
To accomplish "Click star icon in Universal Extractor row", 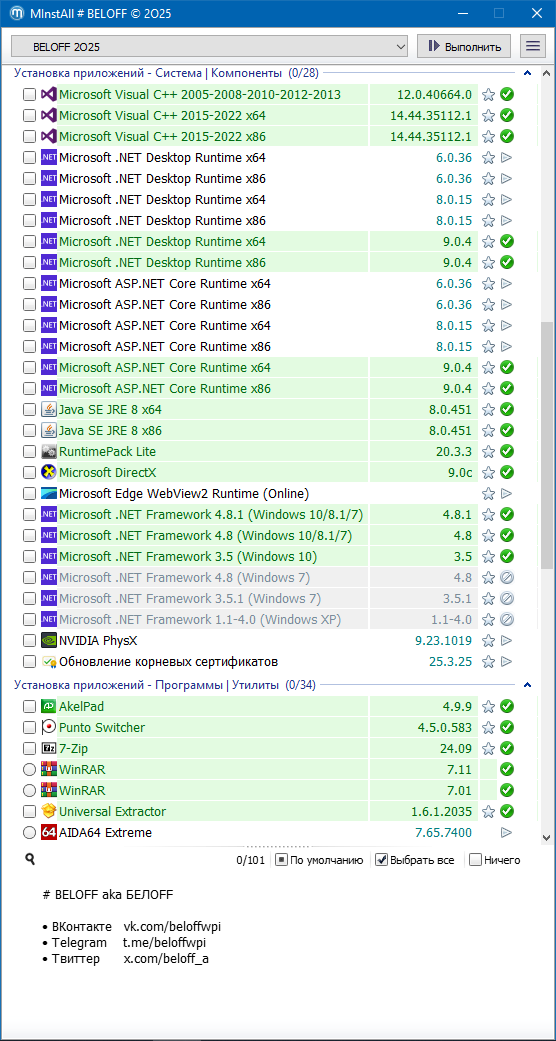I will click(488, 811).
